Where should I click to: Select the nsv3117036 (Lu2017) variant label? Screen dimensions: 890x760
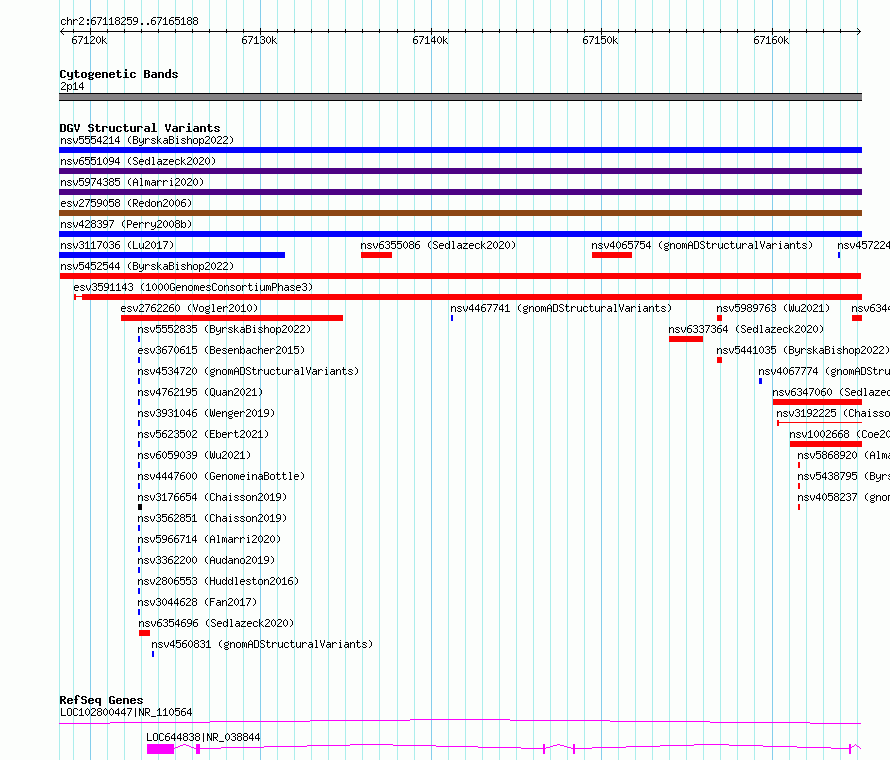point(117,245)
